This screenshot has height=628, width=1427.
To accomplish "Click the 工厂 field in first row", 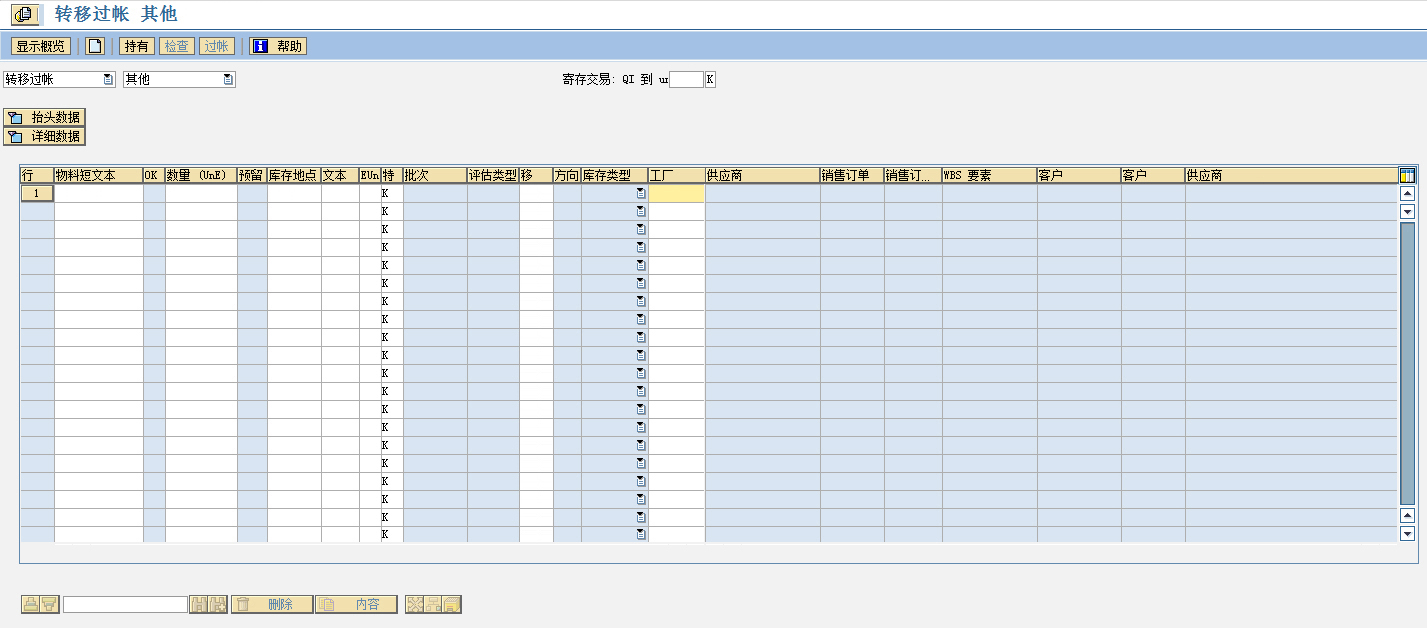I will [676, 194].
